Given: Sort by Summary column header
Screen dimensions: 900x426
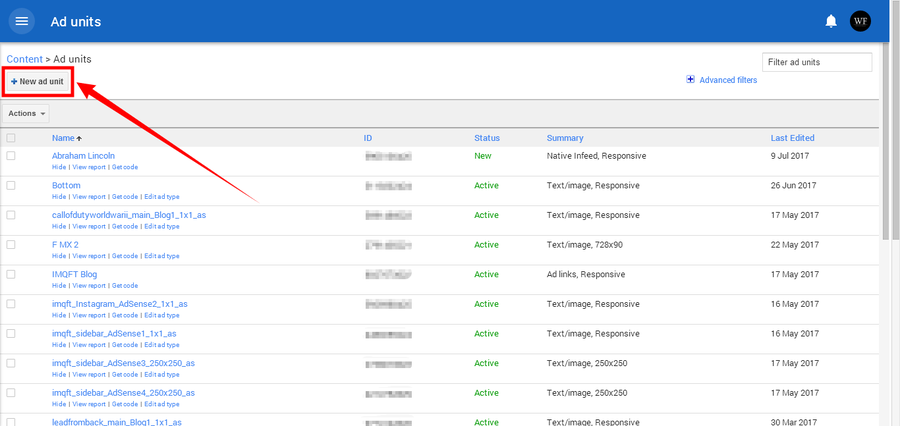Looking at the screenshot, I should pyautogui.click(x=565, y=138).
